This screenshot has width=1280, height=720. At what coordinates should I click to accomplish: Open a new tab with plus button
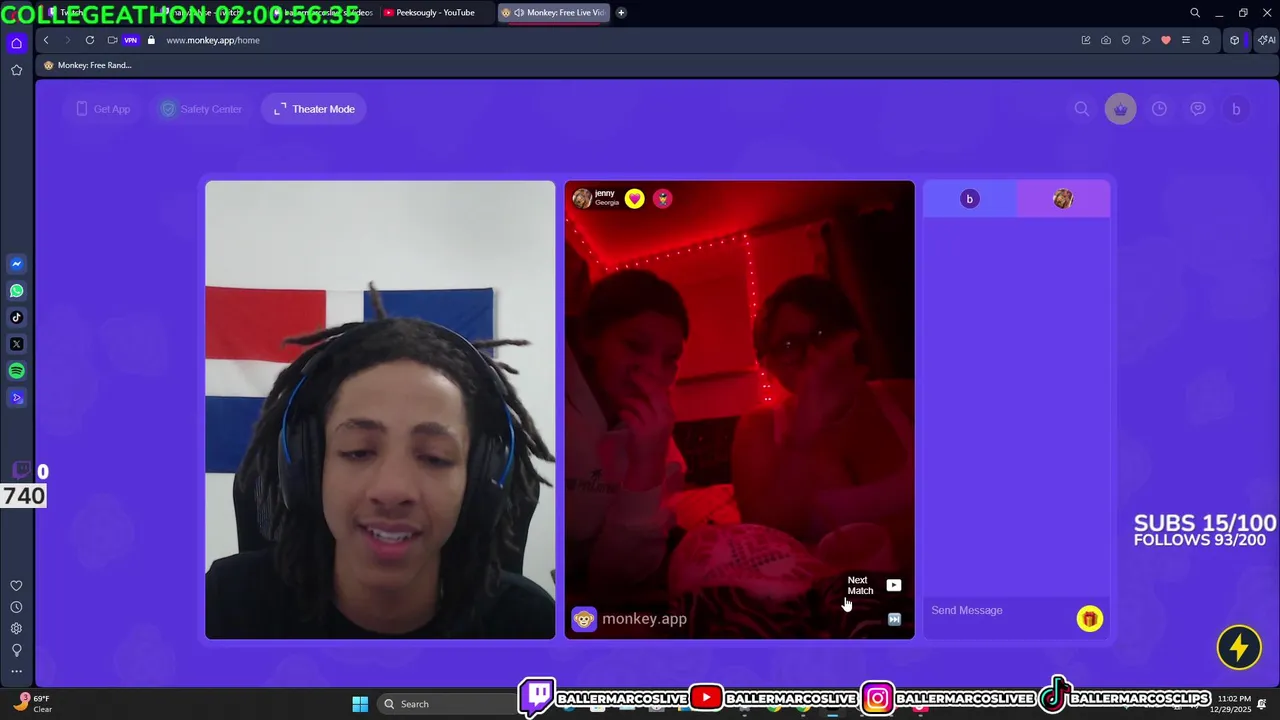(621, 13)
